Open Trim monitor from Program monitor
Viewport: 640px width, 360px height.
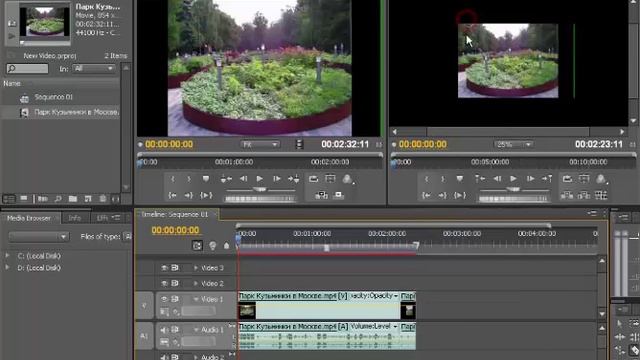601,196
